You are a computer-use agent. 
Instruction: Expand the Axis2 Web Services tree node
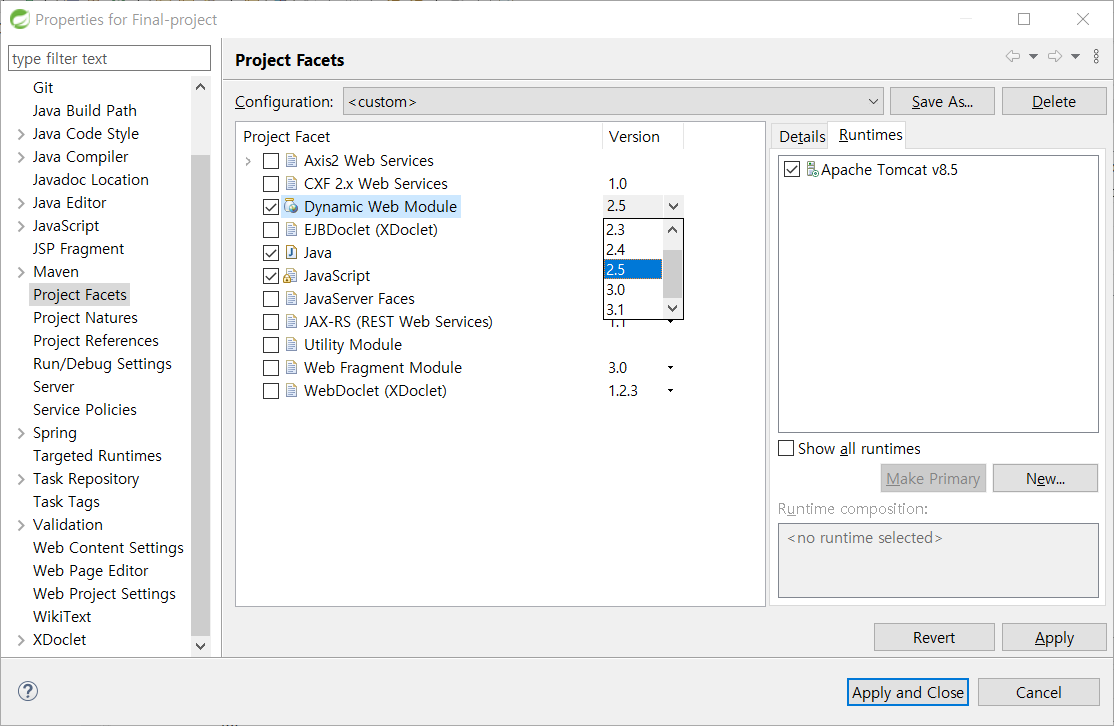(248, 161)
